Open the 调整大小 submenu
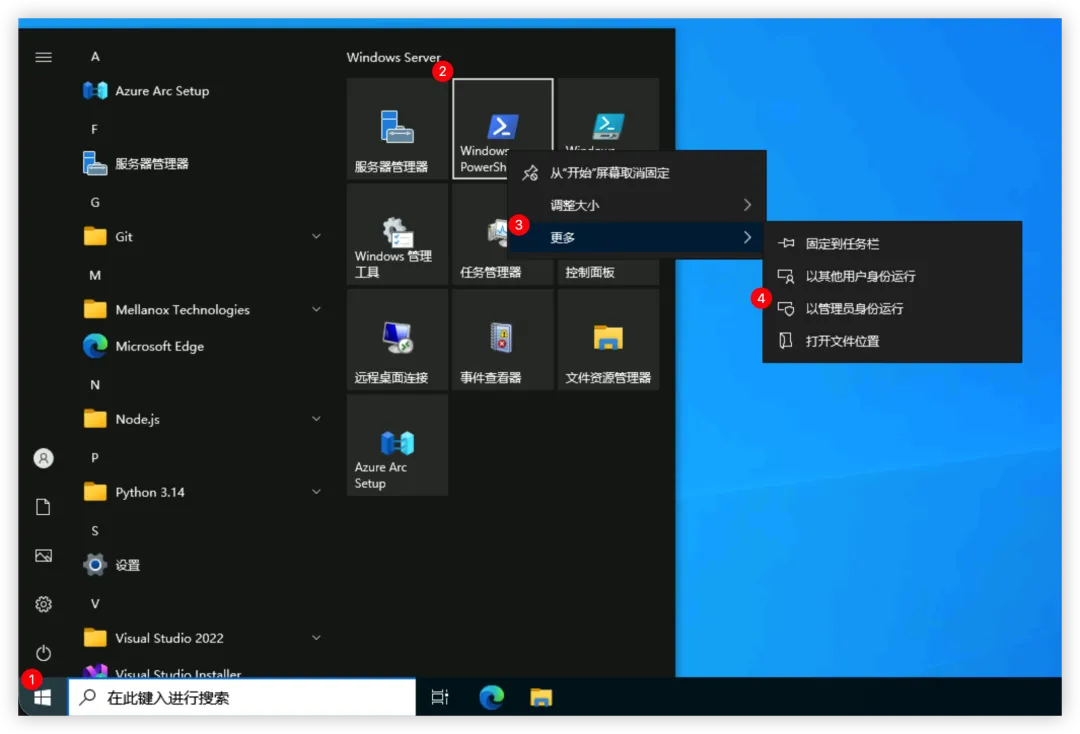The image size is (1080, 734). point(636,205)
